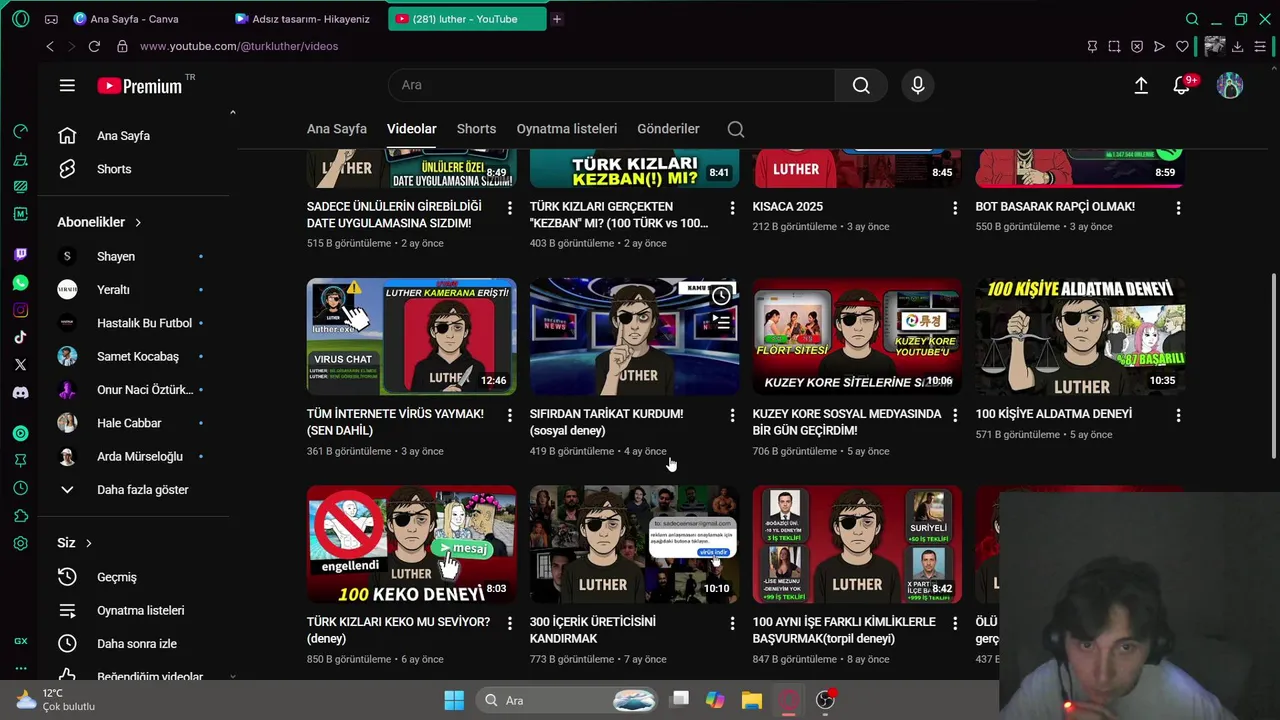This screenshot has height=720, width=1280.
Task: Toggle the YouTube hamburger guide menu
Action: pos(67,86)
